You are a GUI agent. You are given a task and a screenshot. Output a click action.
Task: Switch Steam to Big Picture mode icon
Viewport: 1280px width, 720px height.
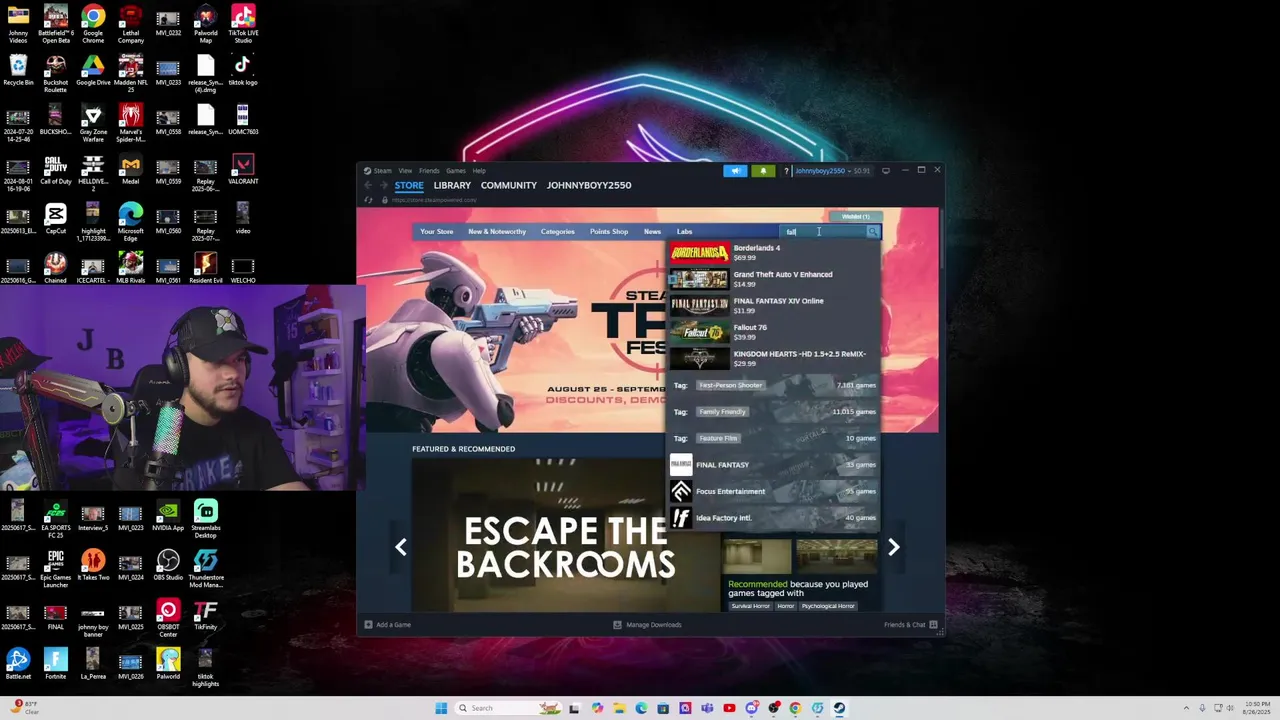885,171
